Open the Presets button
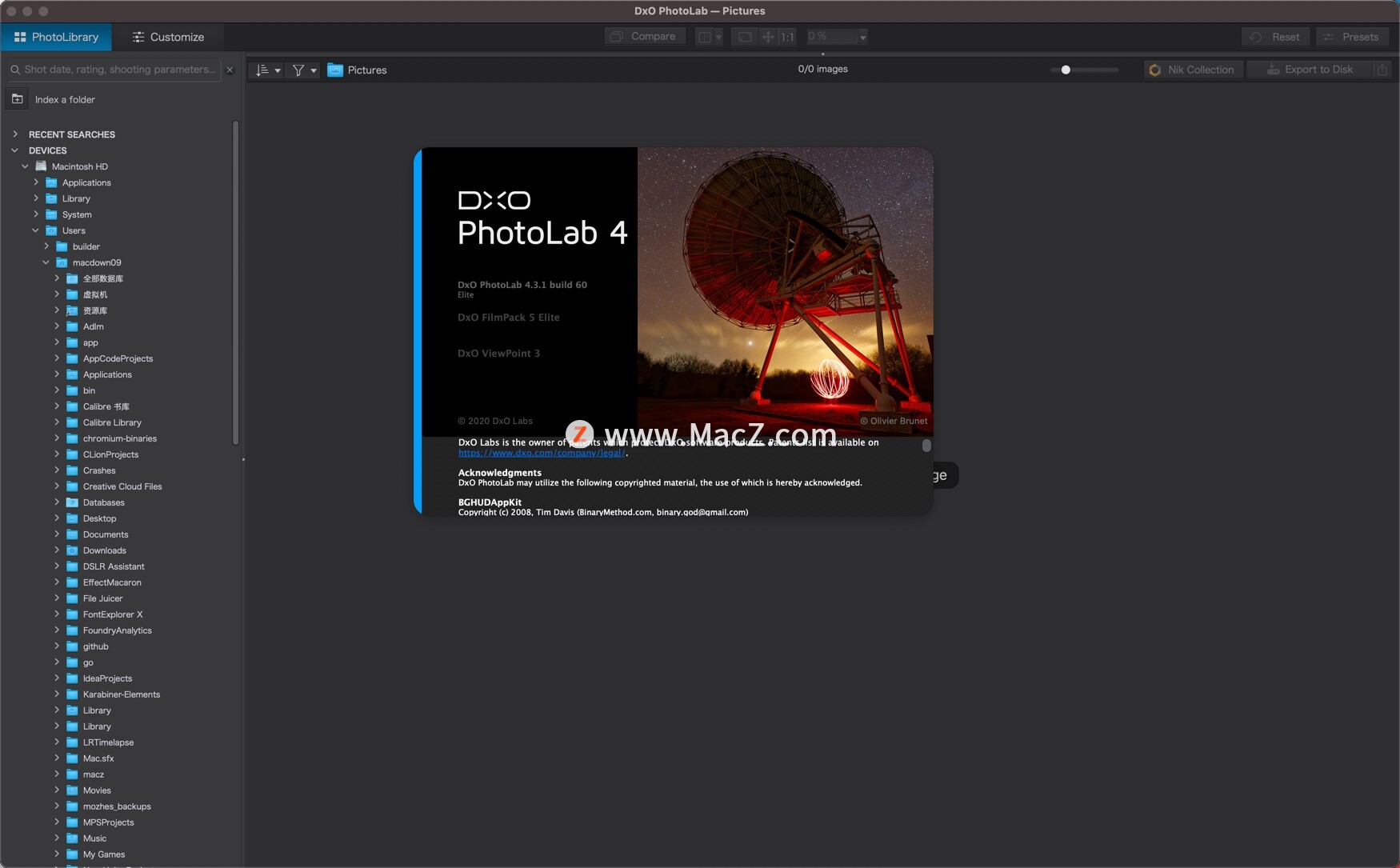The width and height of the screenshot is (1400, 868). [1352, 37]
